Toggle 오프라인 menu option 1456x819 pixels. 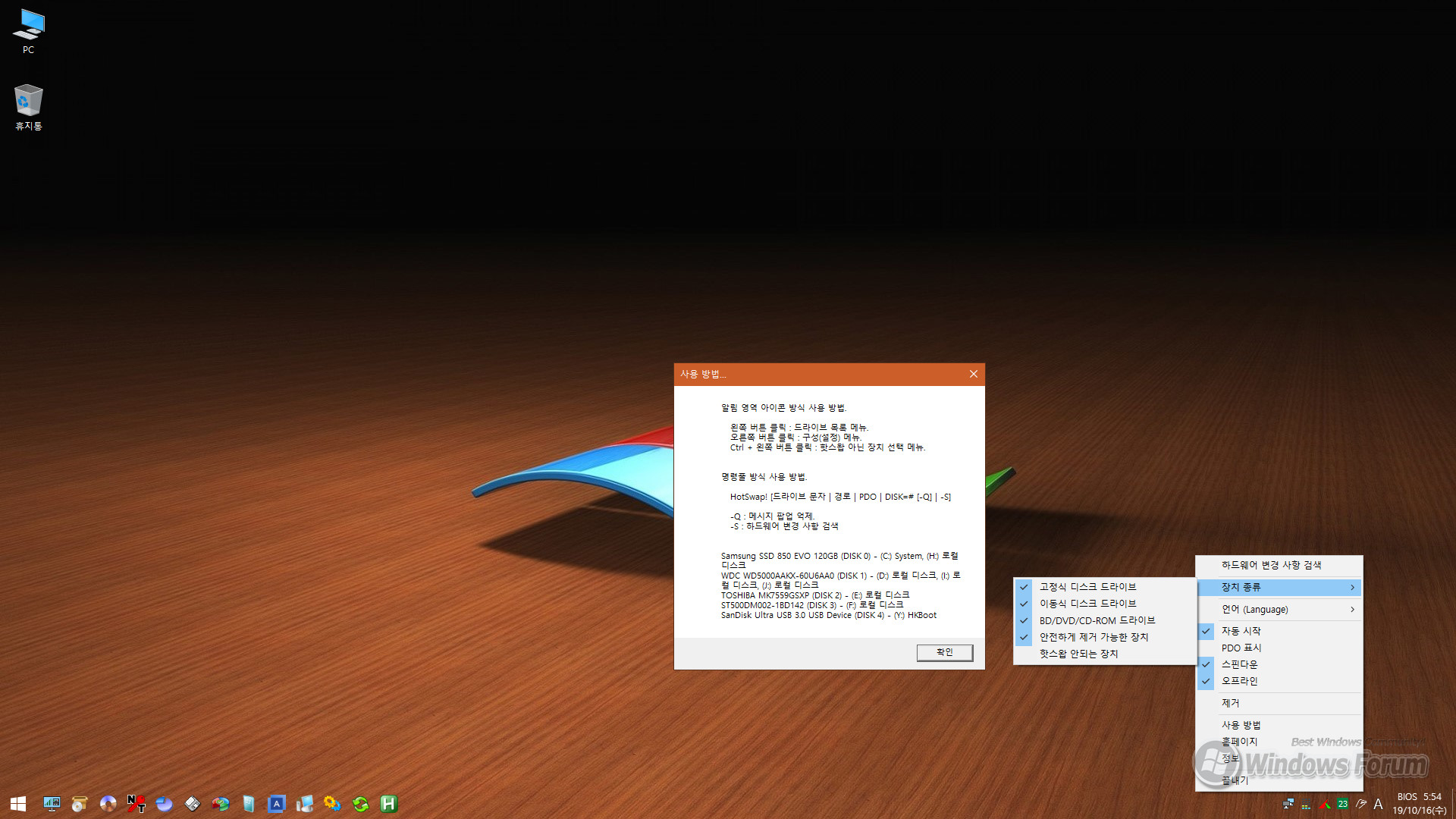coord(1279,681)
